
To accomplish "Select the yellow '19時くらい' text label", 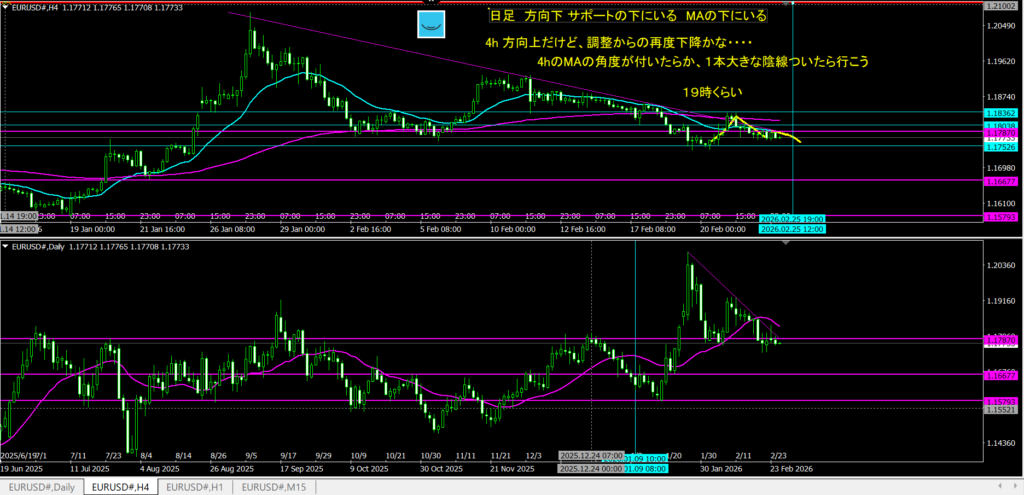I will (708, 92).
